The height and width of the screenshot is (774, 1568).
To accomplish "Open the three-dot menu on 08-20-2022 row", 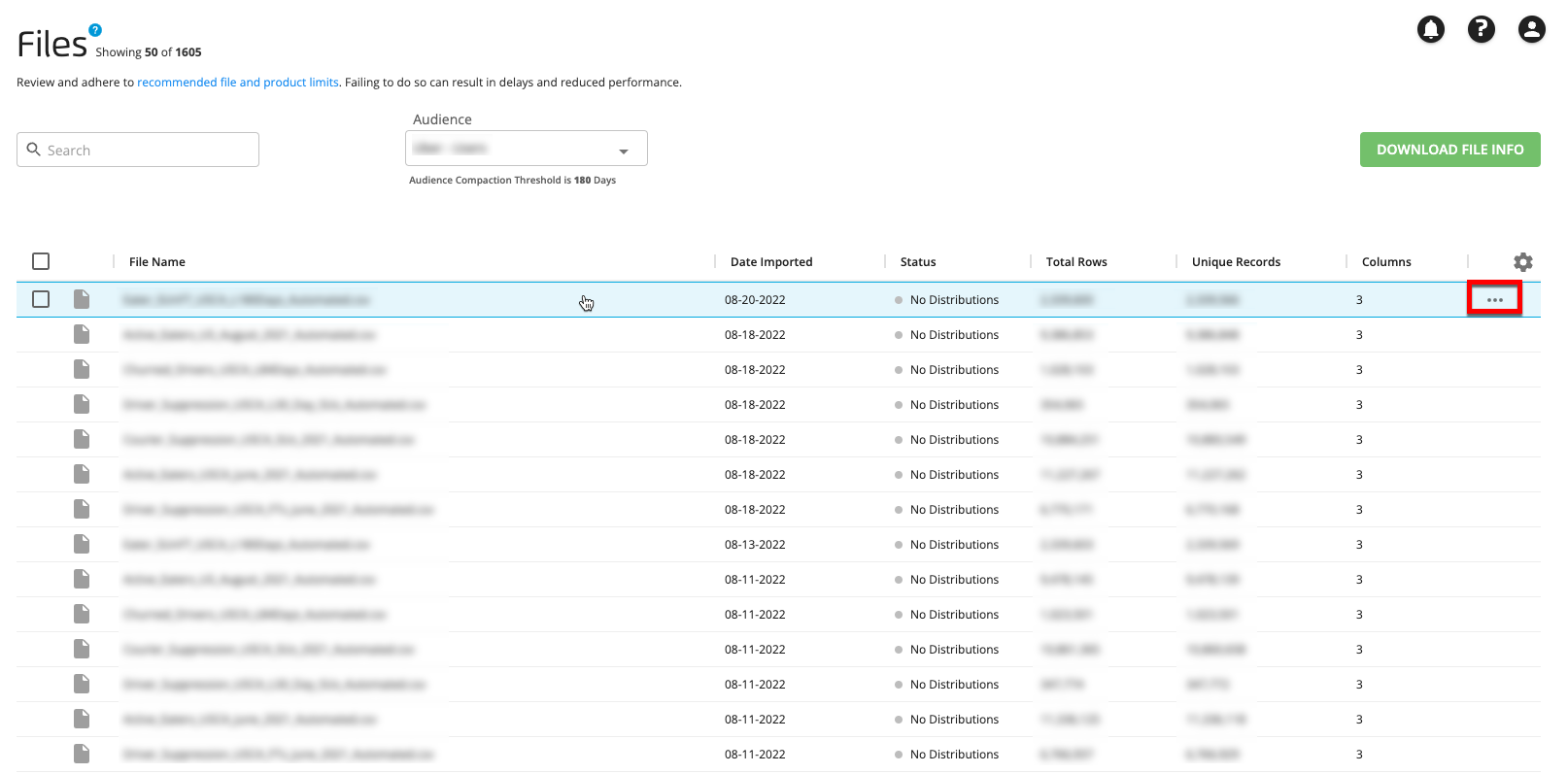I will (1494, 300).
